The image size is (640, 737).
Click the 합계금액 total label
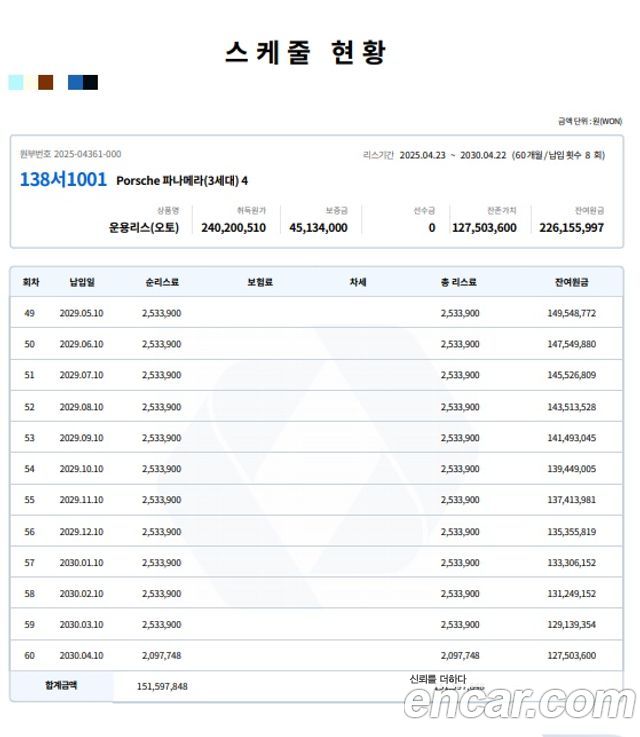[61, 686]
